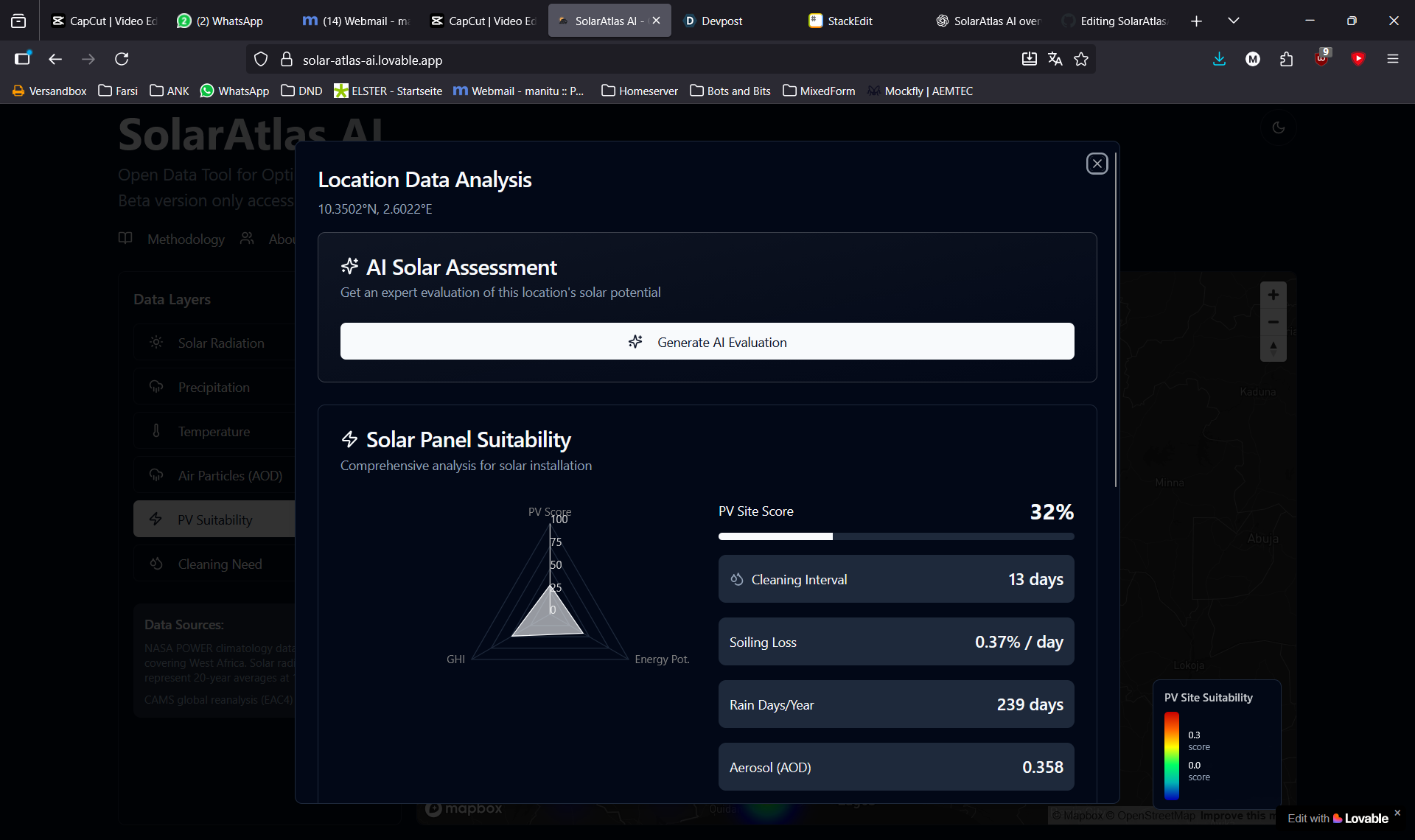Click the map zoom in plus icon
The width and height of the screenshot is (1415, 840).
1273,295
